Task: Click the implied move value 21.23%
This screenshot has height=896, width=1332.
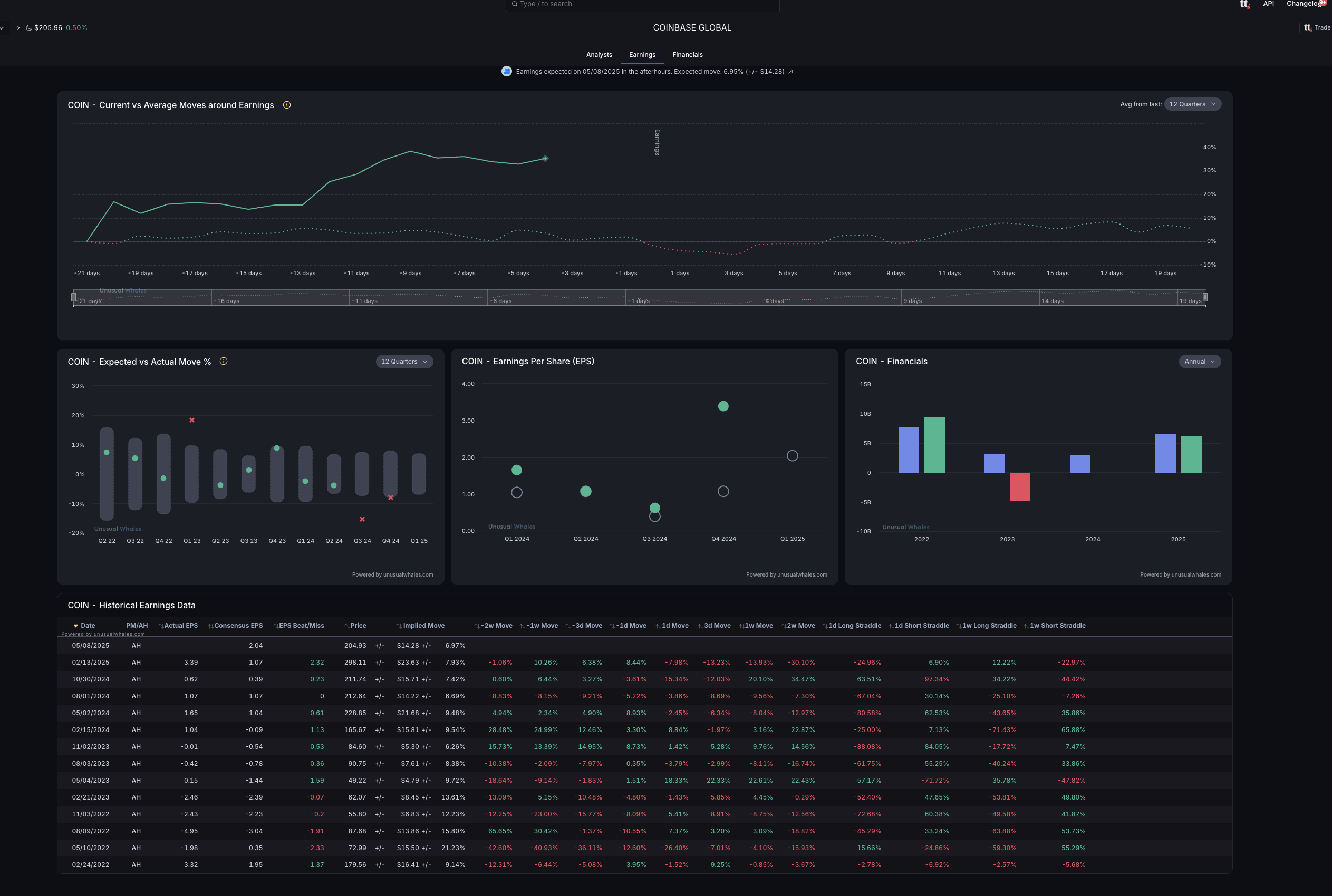Action: tap(453, 849)
